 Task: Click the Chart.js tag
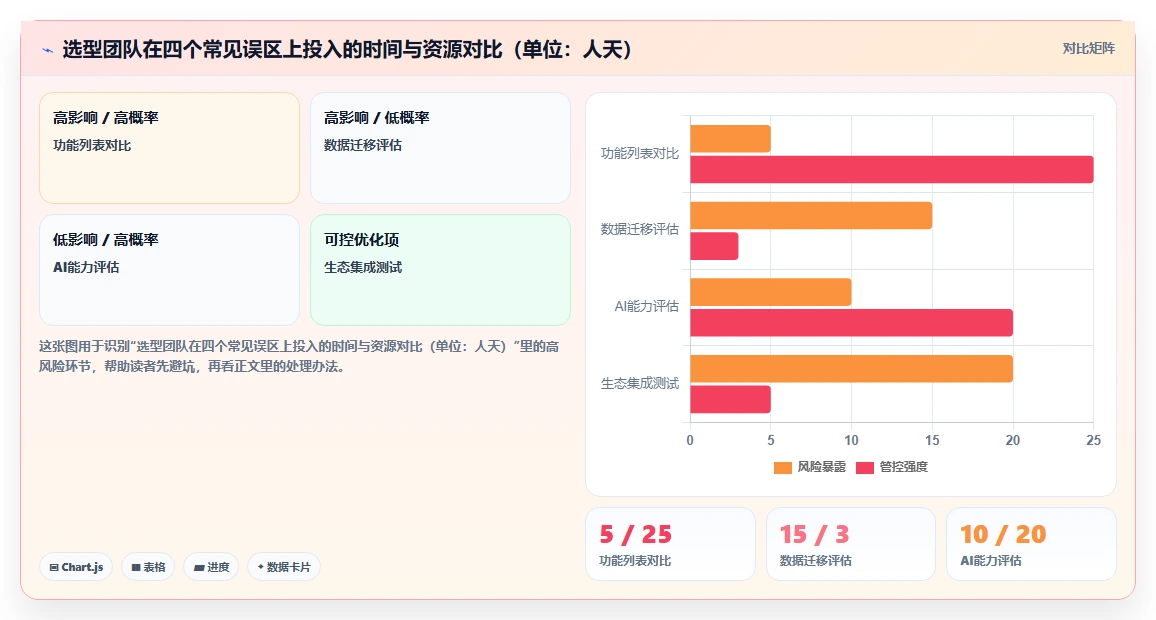(76, 567)
